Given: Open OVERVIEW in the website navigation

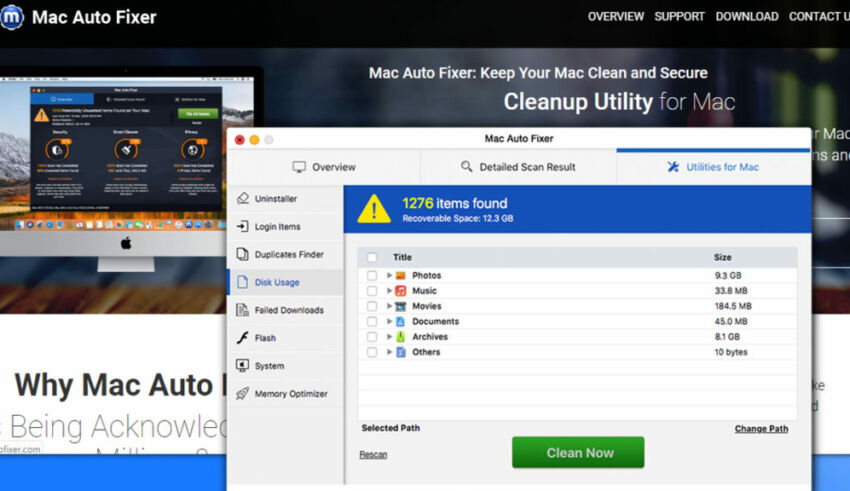Looking at the screenshot, I should [x=616, y=17].
